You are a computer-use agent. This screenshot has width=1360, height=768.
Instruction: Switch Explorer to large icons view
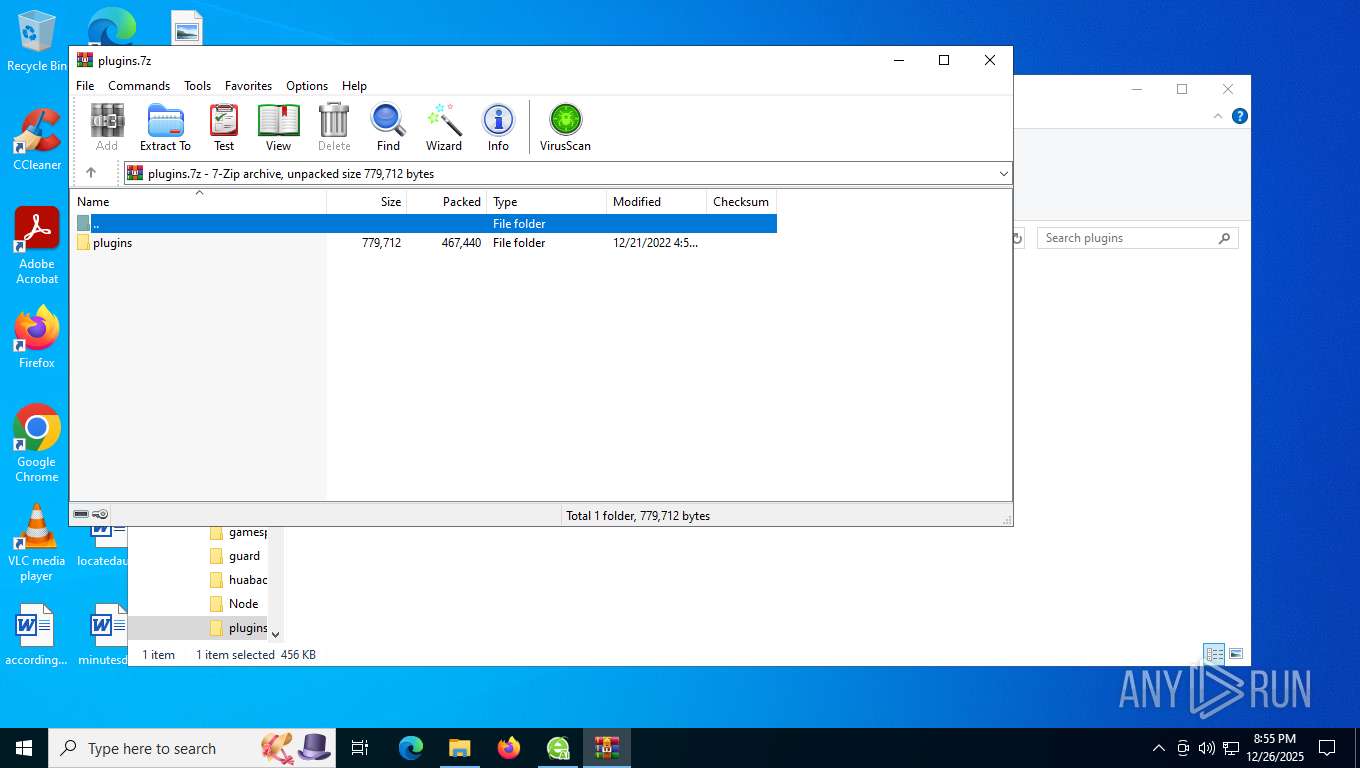click(x=1236, y=654)
